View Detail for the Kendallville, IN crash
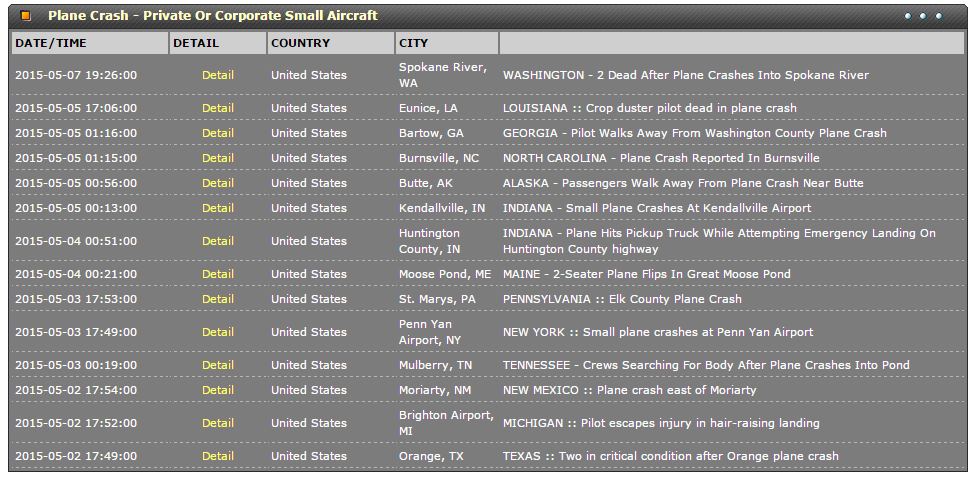 218,208
